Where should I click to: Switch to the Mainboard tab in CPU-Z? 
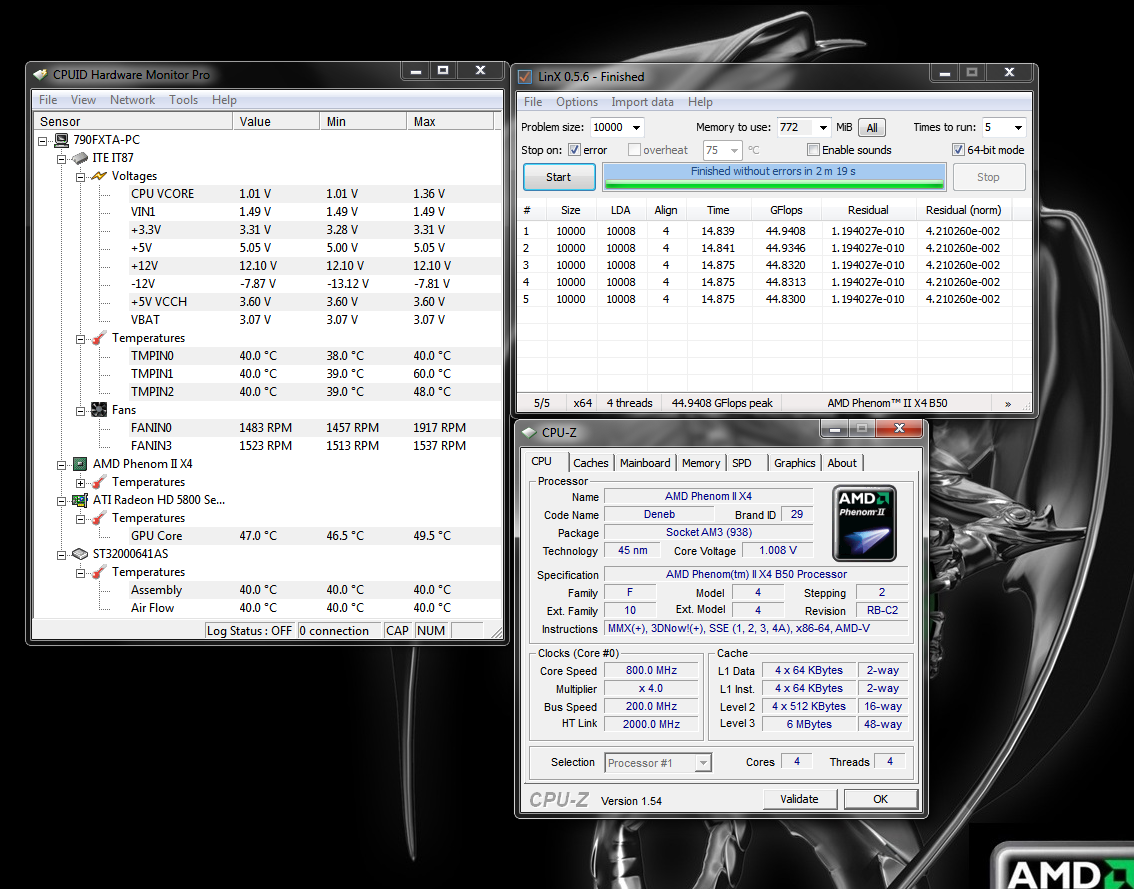(645, 463)
